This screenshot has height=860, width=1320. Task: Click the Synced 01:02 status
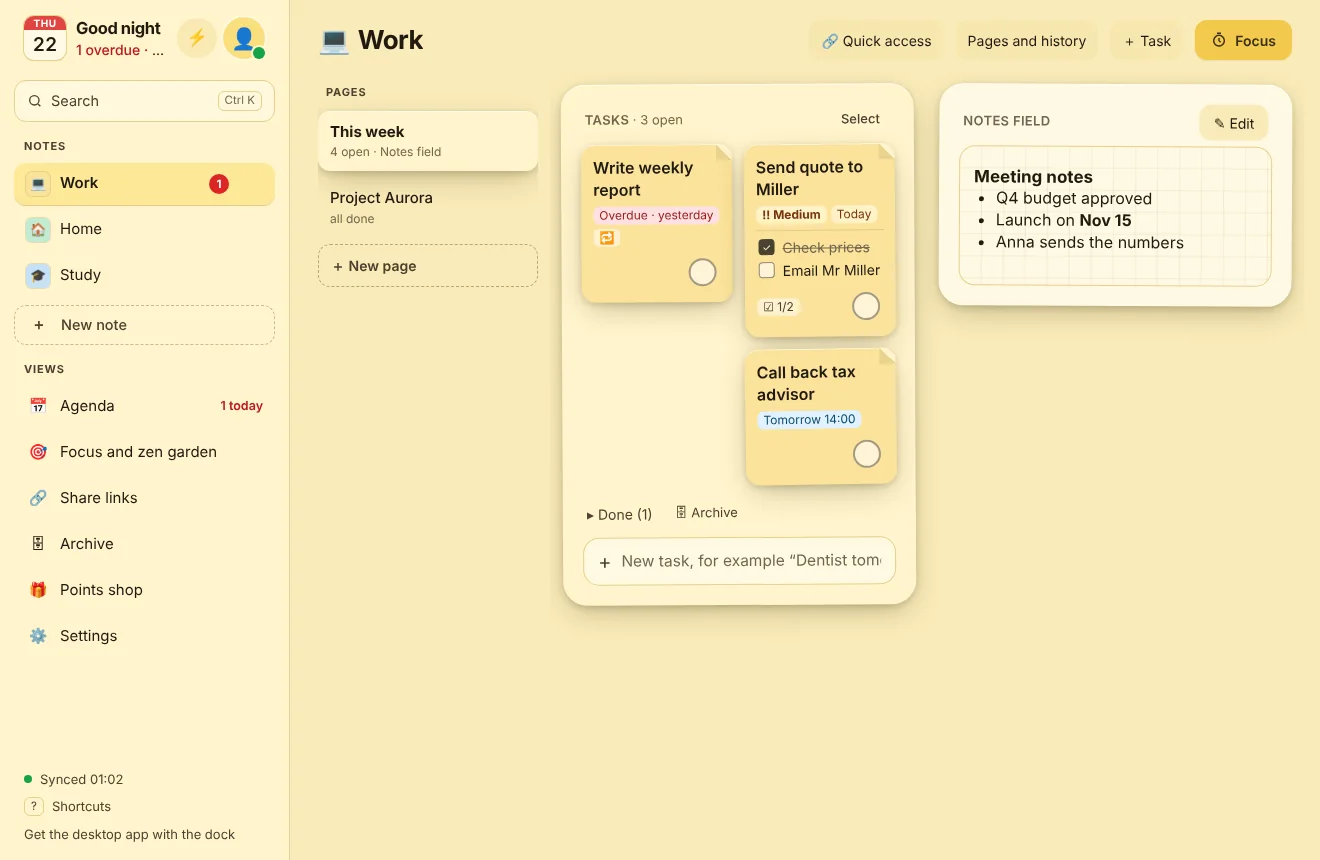(x=74, y=779)
